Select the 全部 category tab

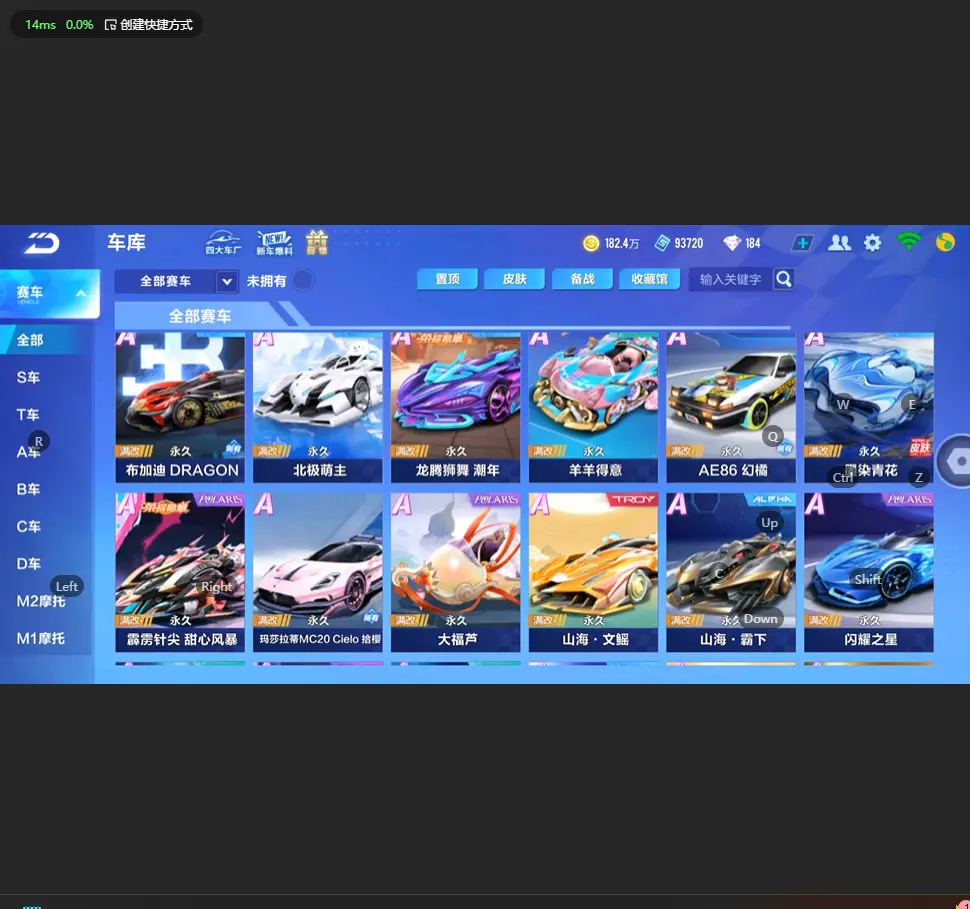point(43,340)
